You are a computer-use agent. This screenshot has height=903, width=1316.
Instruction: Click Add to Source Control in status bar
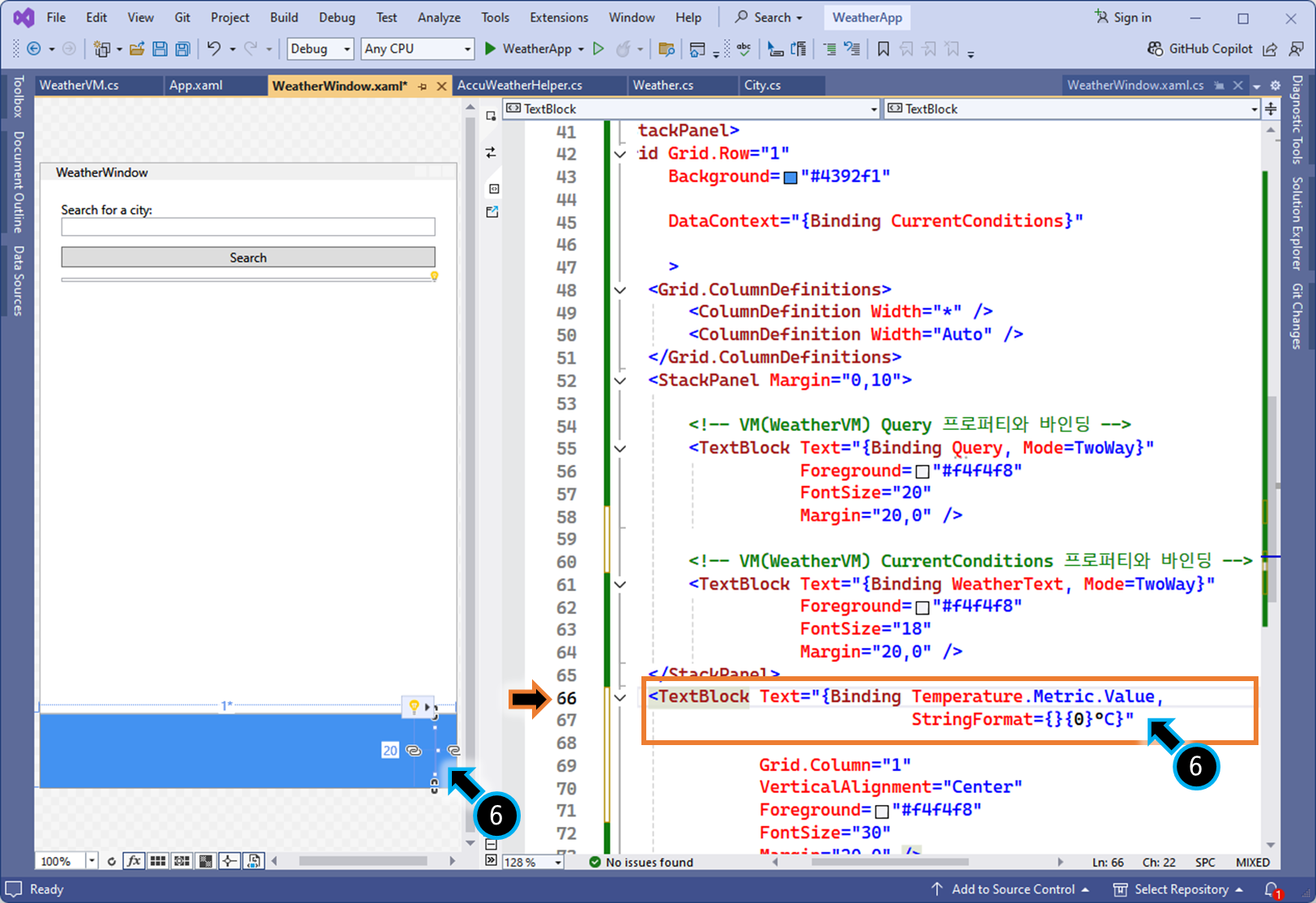(1009, 889)
